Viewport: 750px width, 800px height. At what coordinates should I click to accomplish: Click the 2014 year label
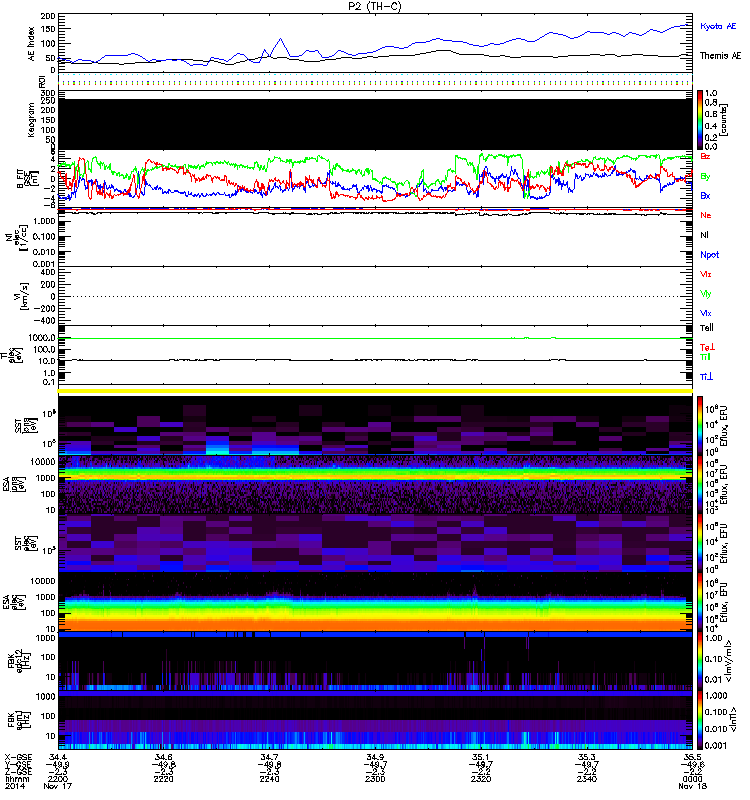14,786
